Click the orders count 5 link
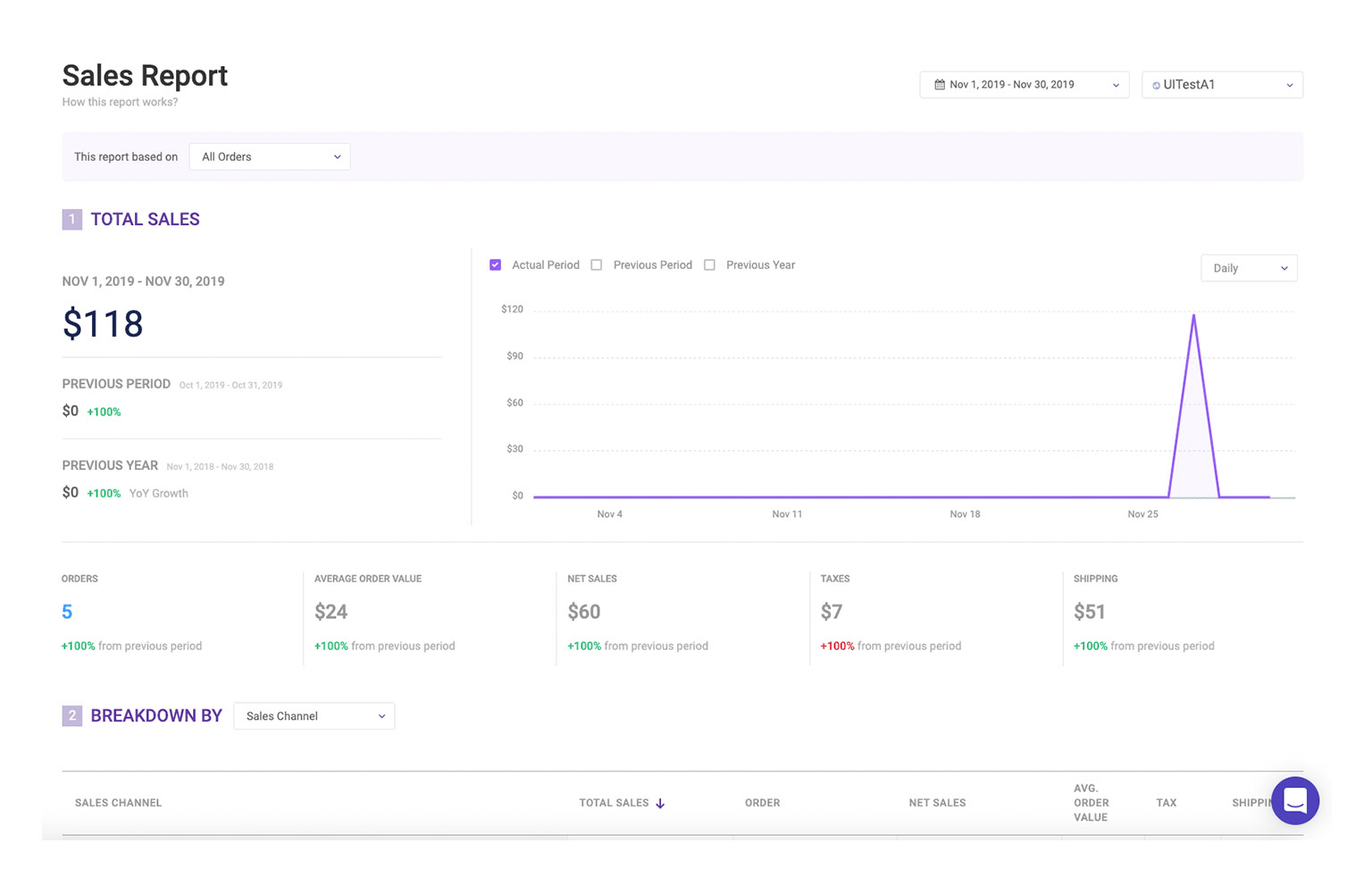The width and height of the screenshot is (1372, 893). click(67, 612)
